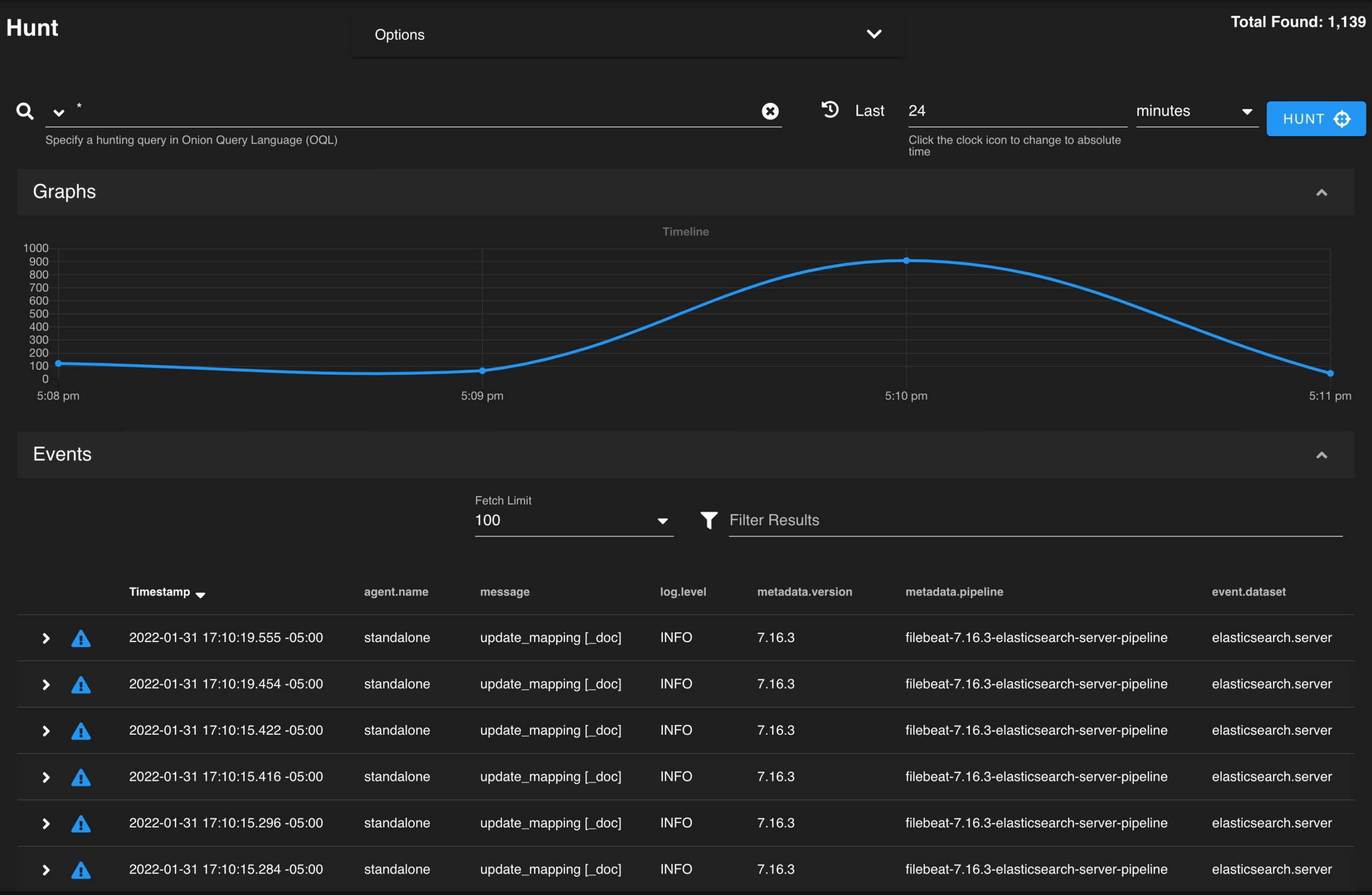Click the funnel filter icon

(709, 520)
